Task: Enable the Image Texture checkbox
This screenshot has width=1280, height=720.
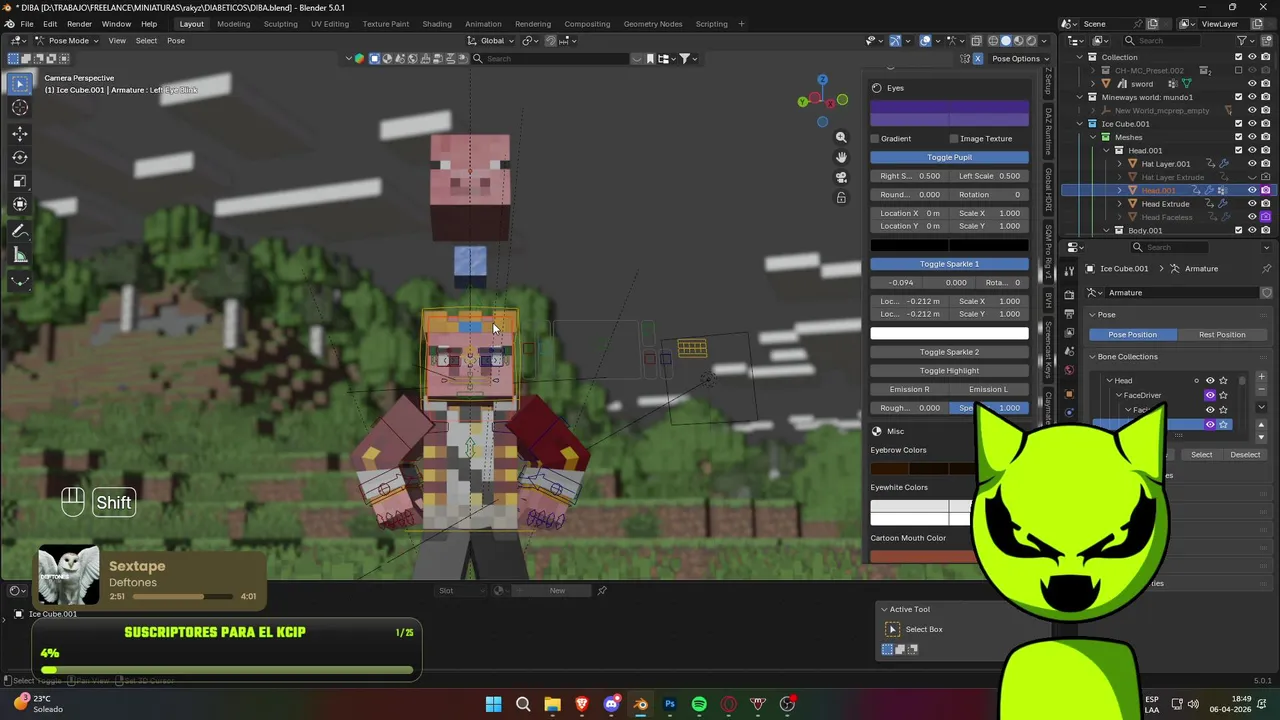Action: click(x=954, y=139)
